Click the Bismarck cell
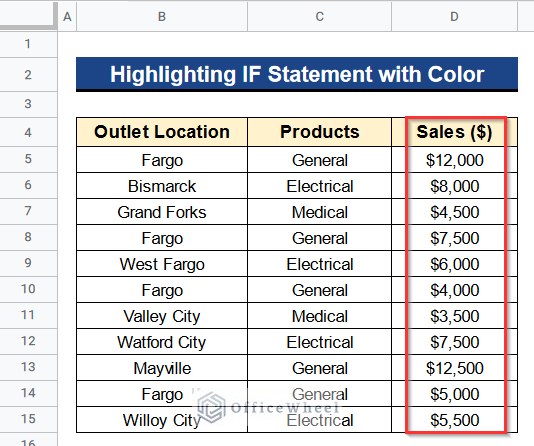 tap(162, 186)
